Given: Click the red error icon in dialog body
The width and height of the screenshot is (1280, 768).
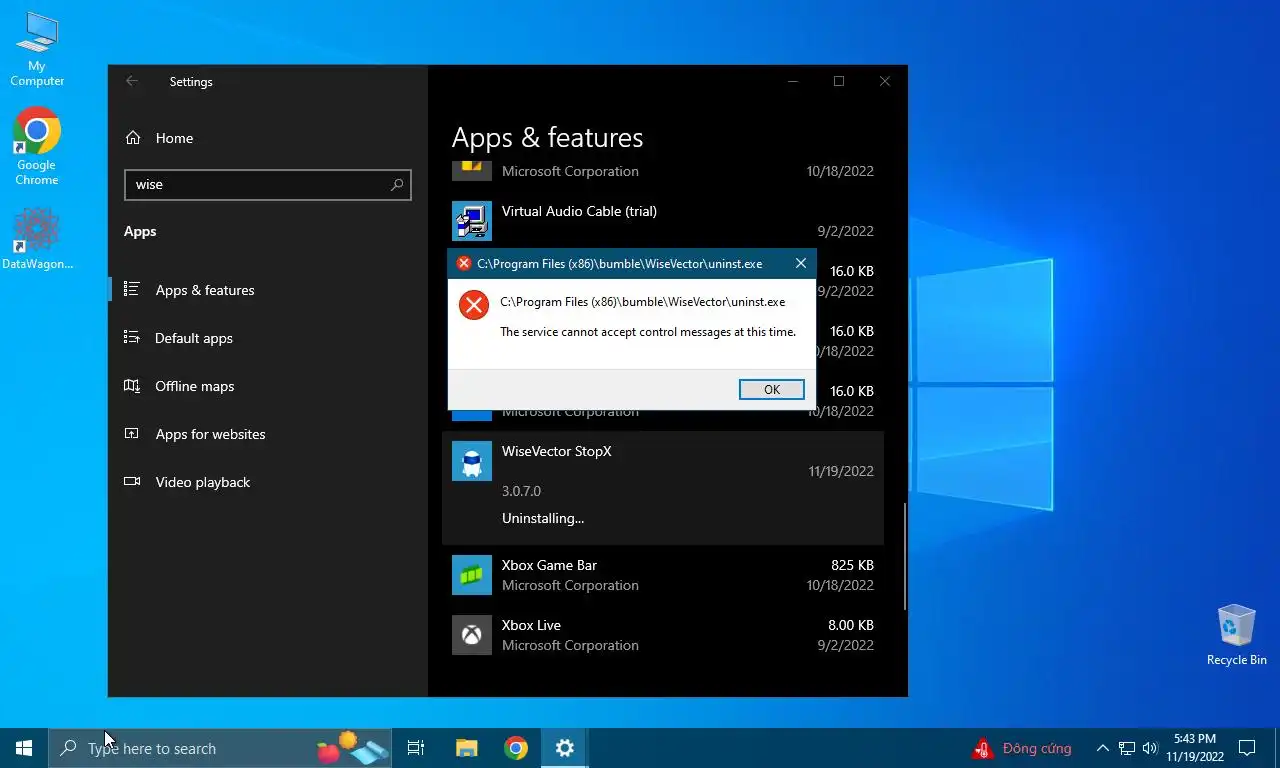Looking at the screenshot, I should (x=474, y=305).
